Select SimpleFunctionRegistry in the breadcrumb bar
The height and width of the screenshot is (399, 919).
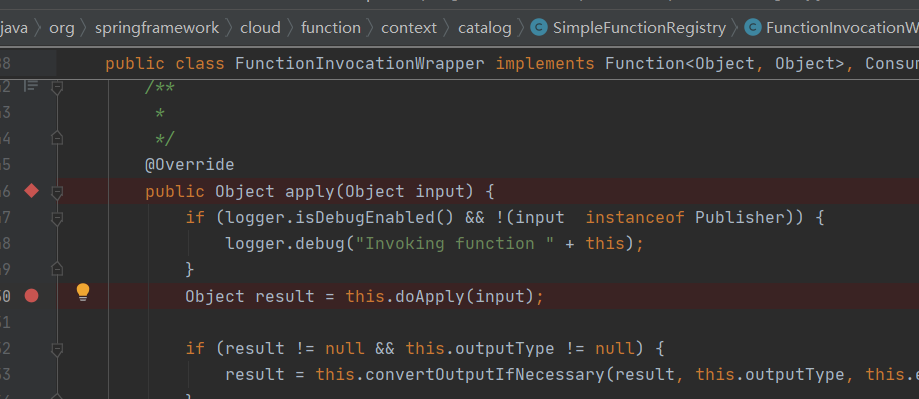coord(639,28)
